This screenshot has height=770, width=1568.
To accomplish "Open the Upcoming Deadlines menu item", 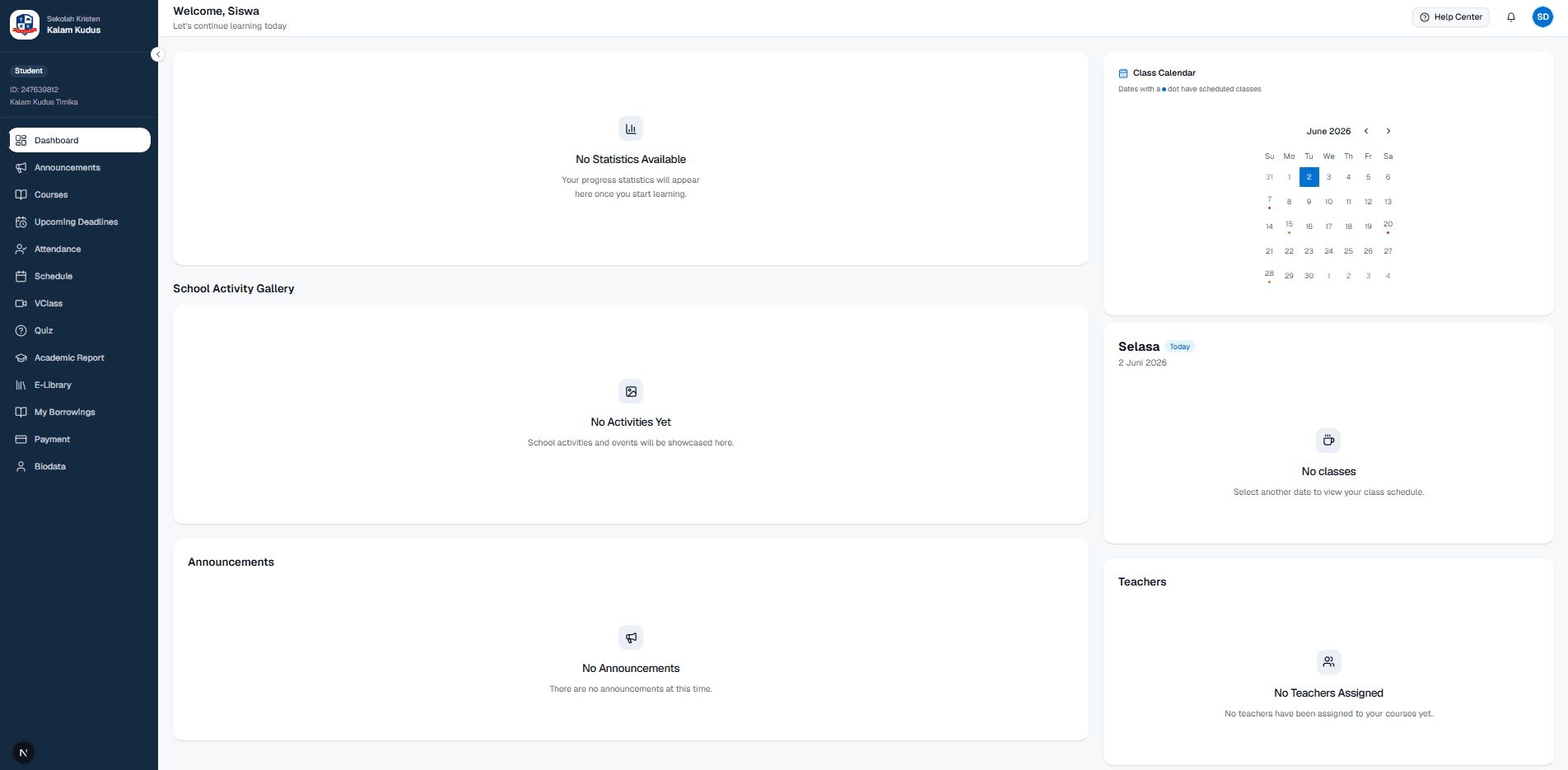I will click(x=80, y=222).
